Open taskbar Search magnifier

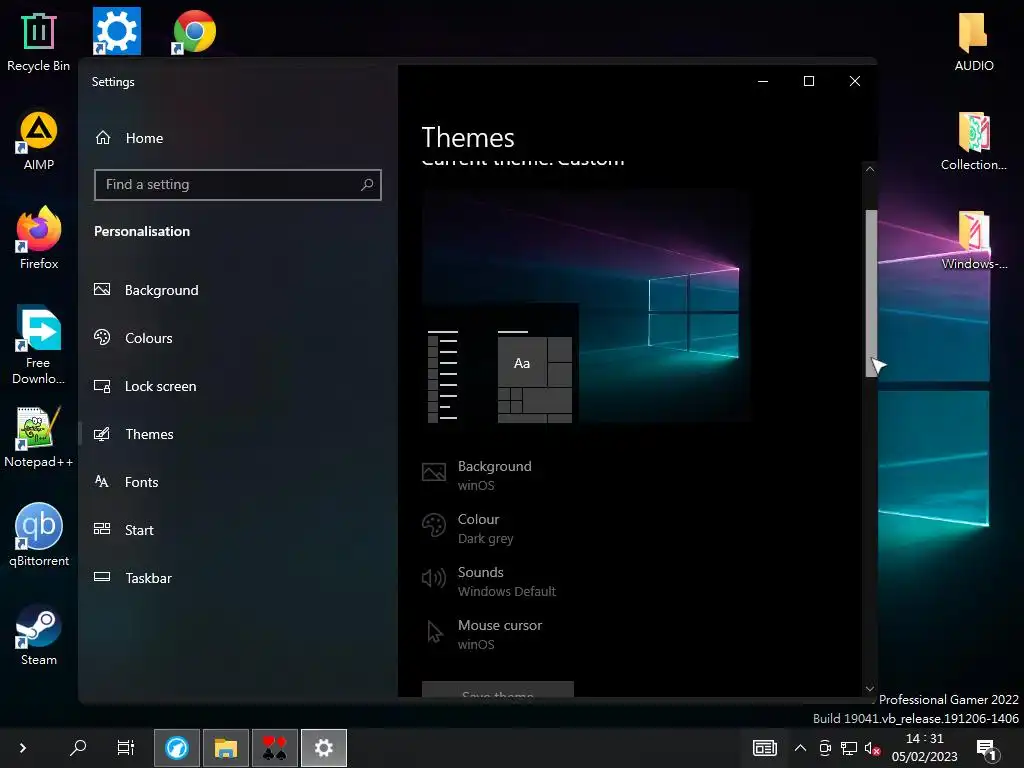coord(78,748)
